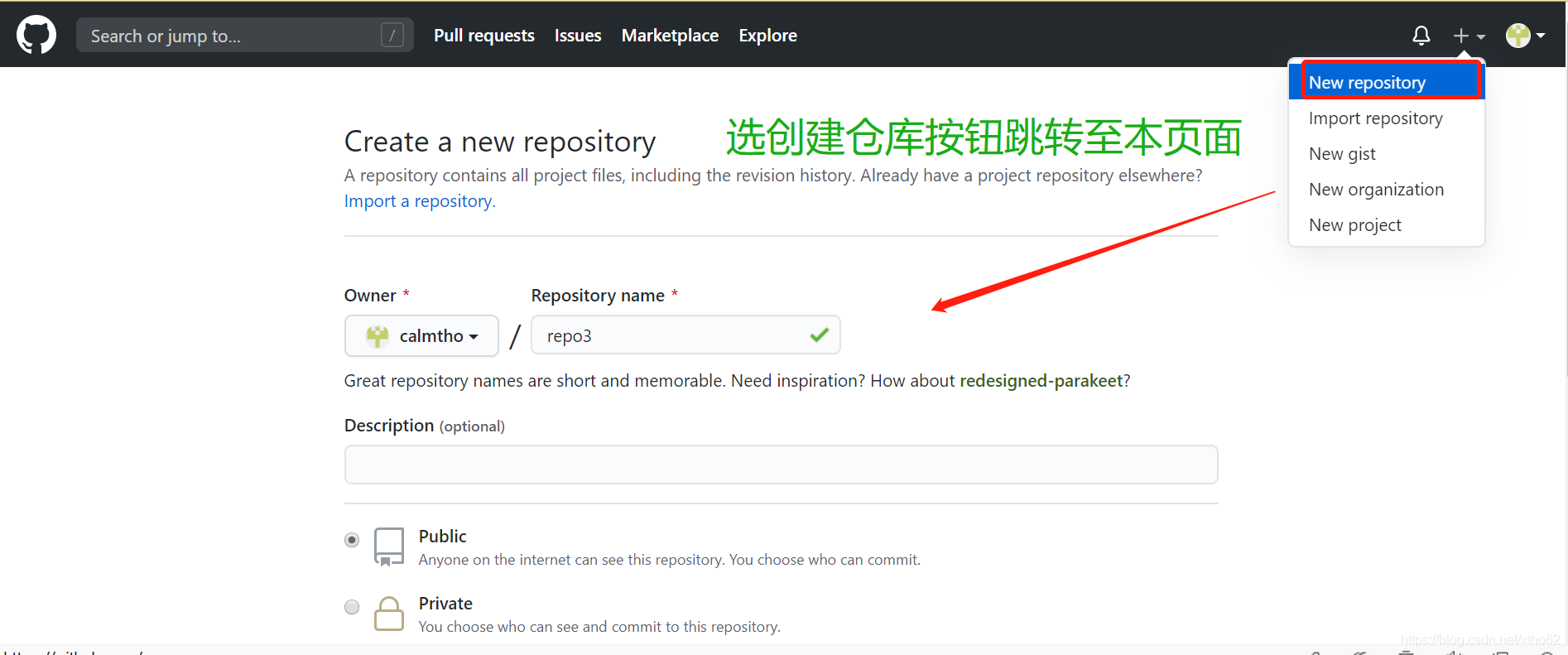Click the Repository name label
Viewport: 1568px width, 655px height.
(x=598, y=296)
